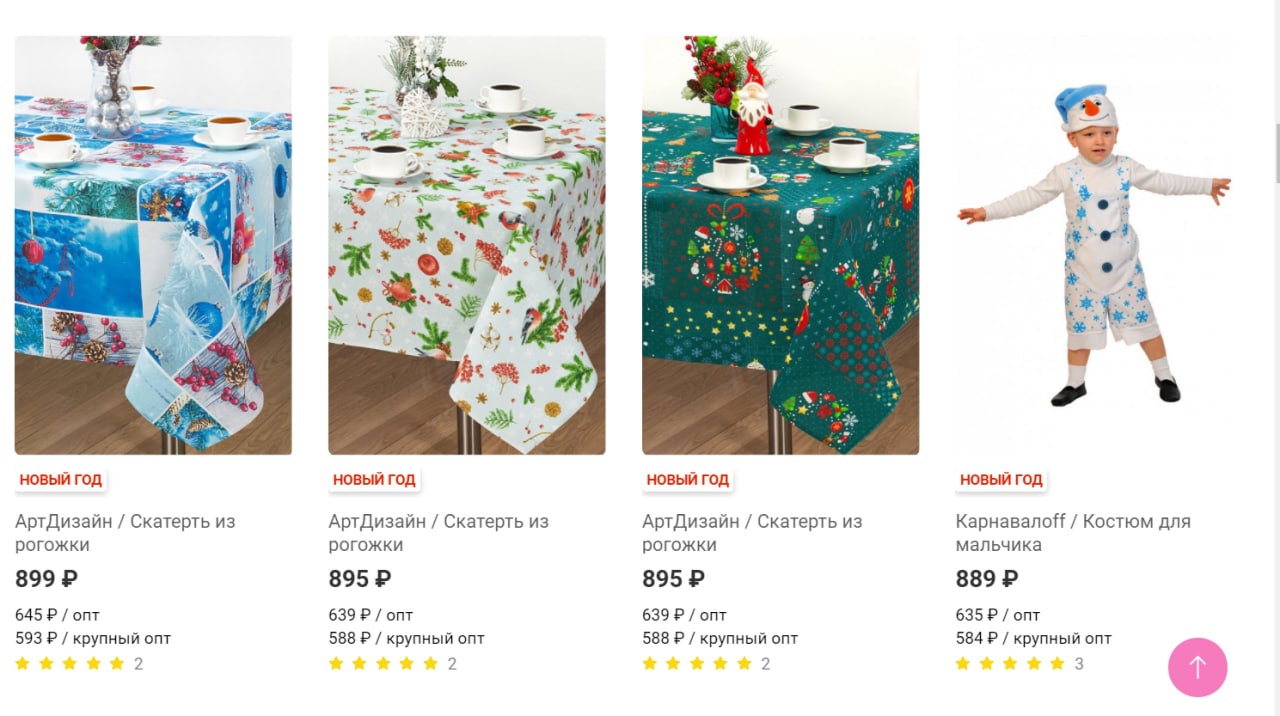The width and height of the screenshot is (1280, 716).
Task: Open the Карнавалoff Костюм для мальчика link
Action: (x=1073, y=533)
